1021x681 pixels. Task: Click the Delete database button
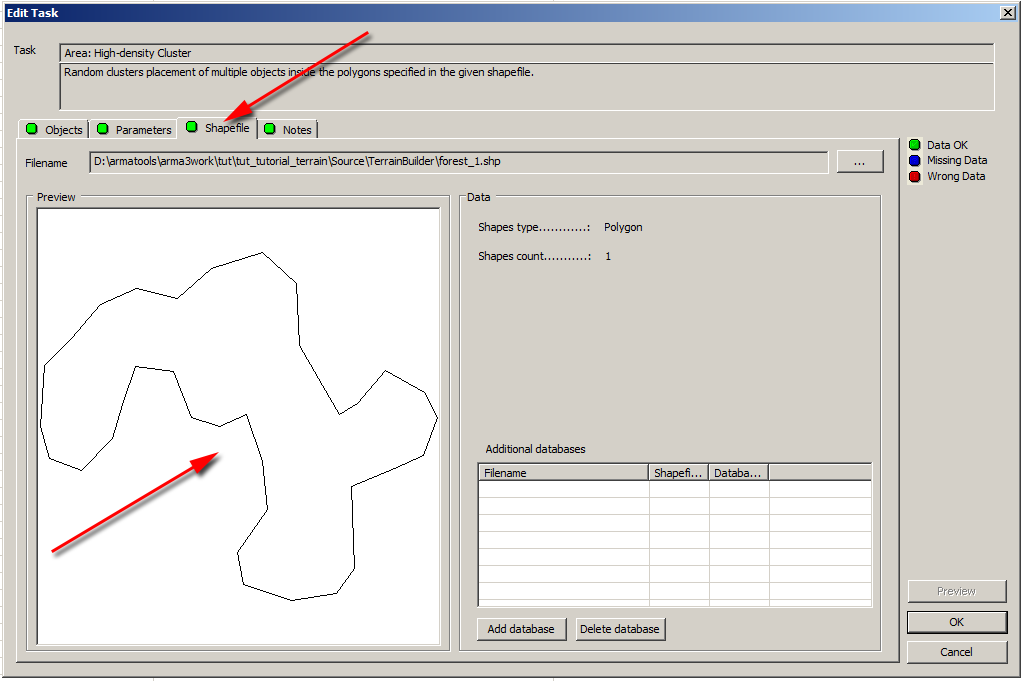click(x=621, y=629)
